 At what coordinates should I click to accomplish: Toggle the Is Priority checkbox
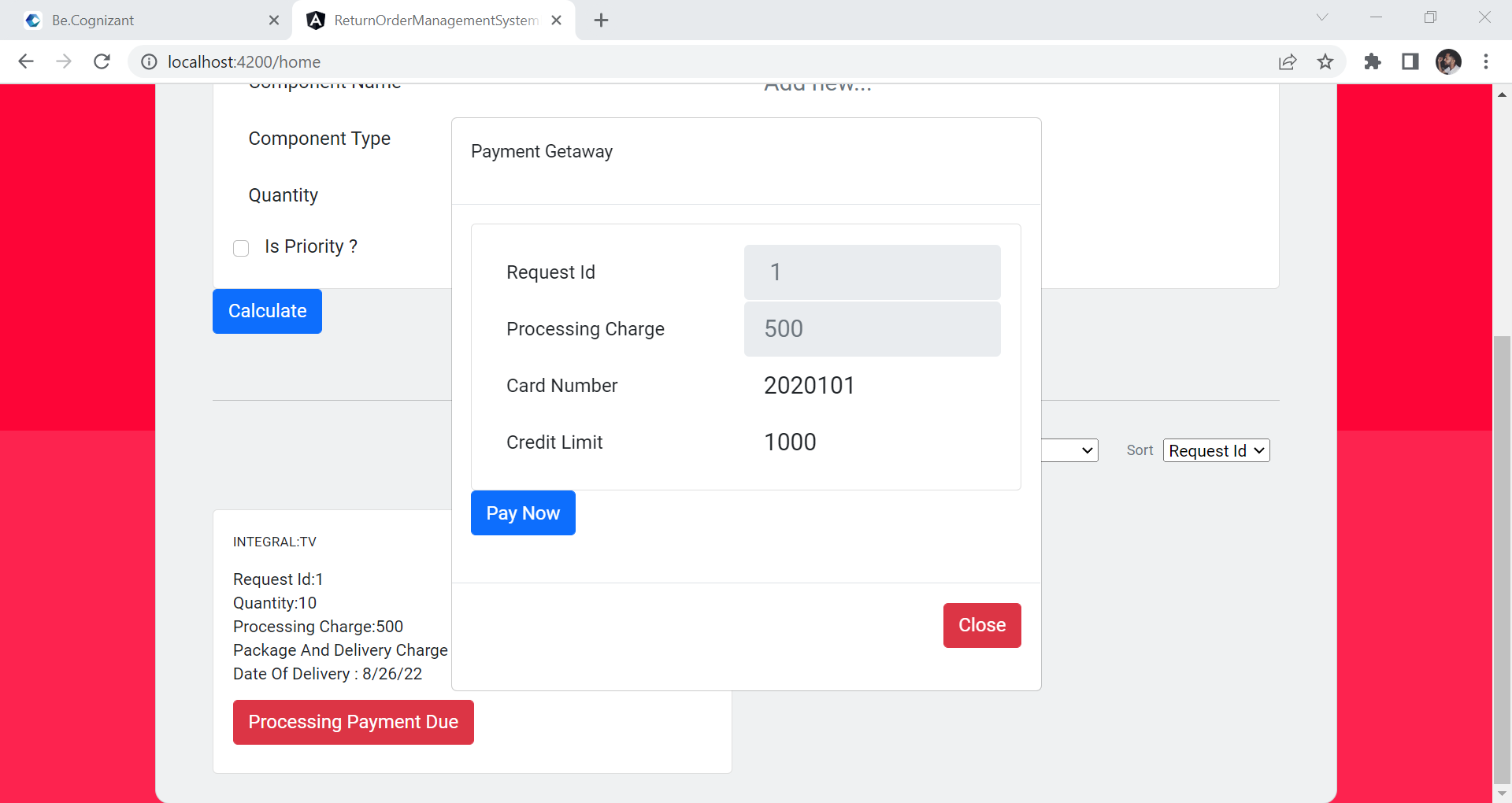click(x=241, y=248)
